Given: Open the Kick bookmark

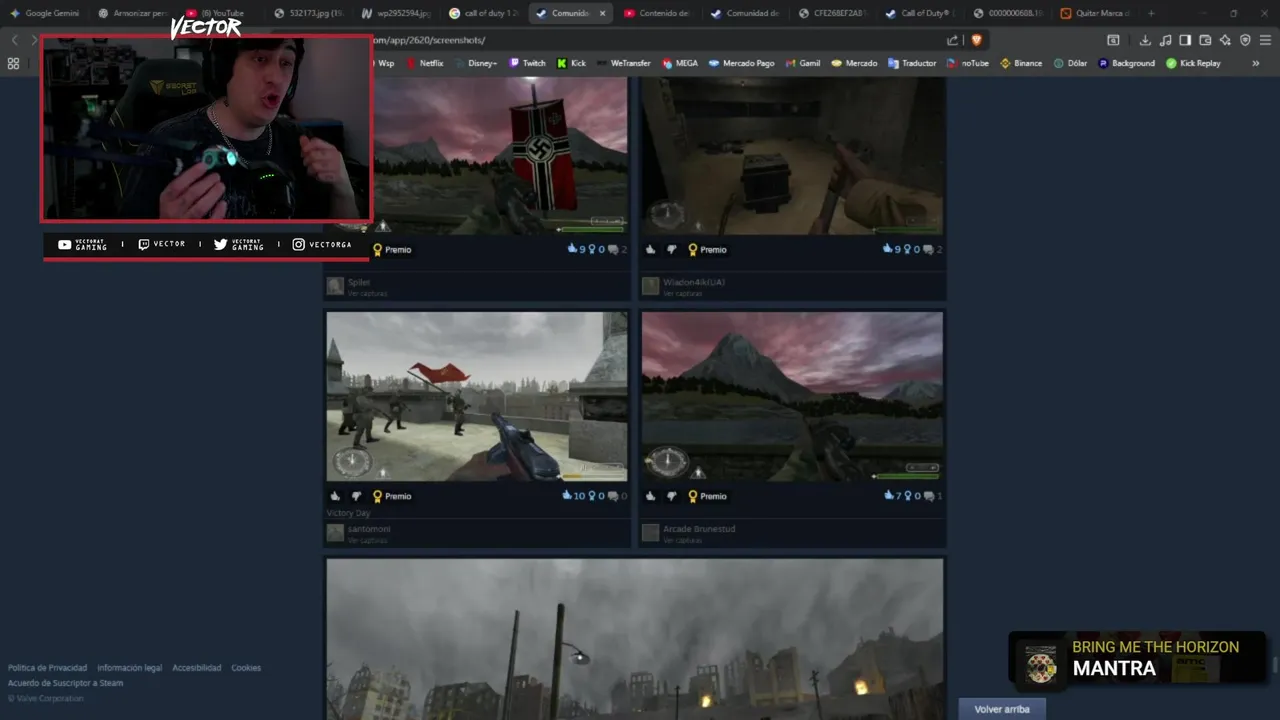Looking at the screenshot, I should (x=571, y=63).
